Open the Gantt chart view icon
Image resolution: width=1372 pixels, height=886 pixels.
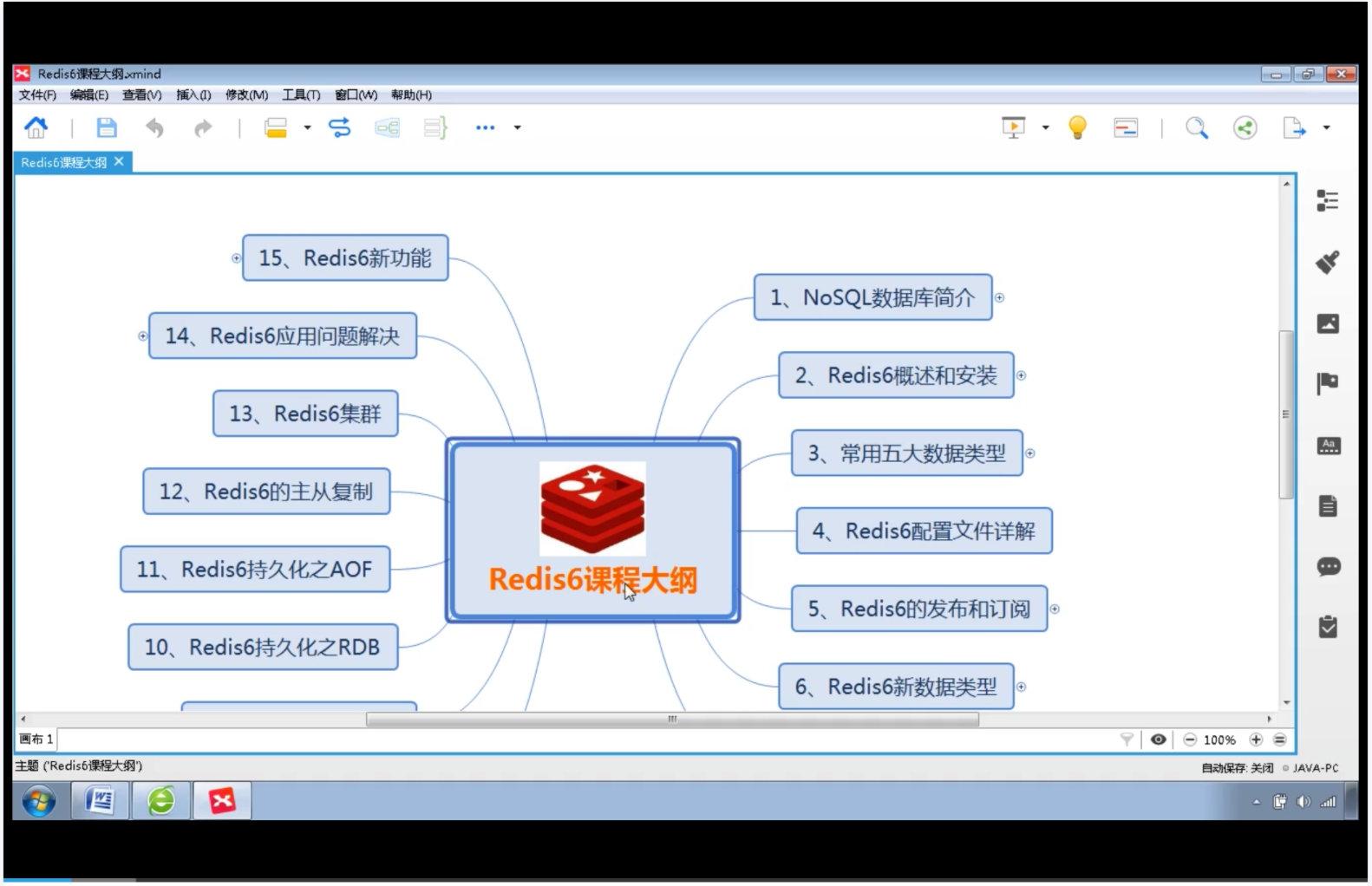tap(1126, 128)
